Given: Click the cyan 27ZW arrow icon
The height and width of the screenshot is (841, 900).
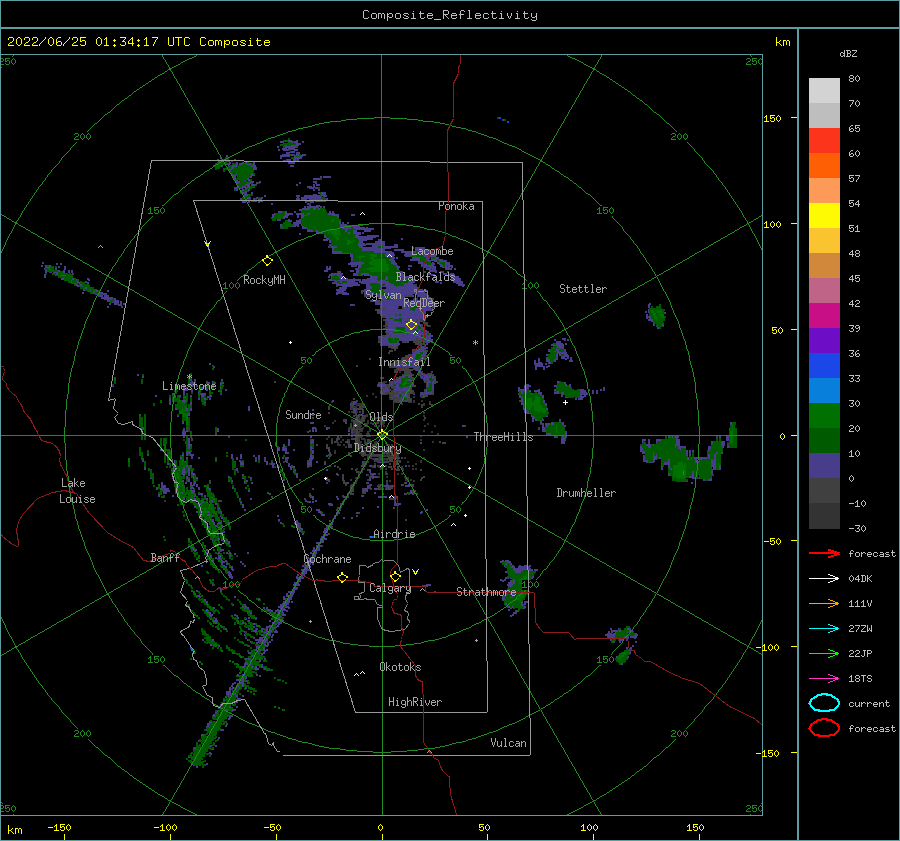Looking at the screenshot, I should pos(824,629).
